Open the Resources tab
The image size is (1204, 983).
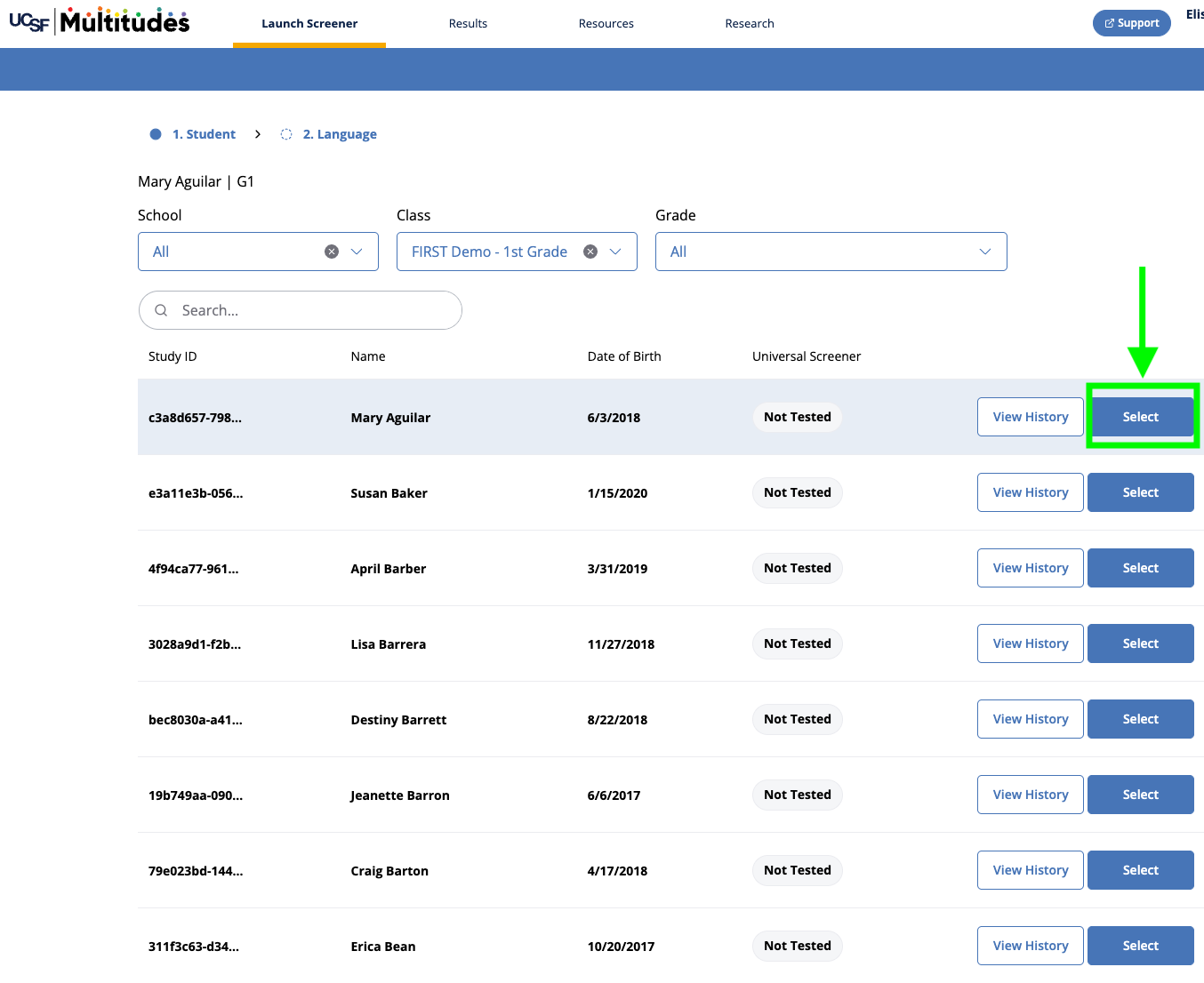[606, 23]
